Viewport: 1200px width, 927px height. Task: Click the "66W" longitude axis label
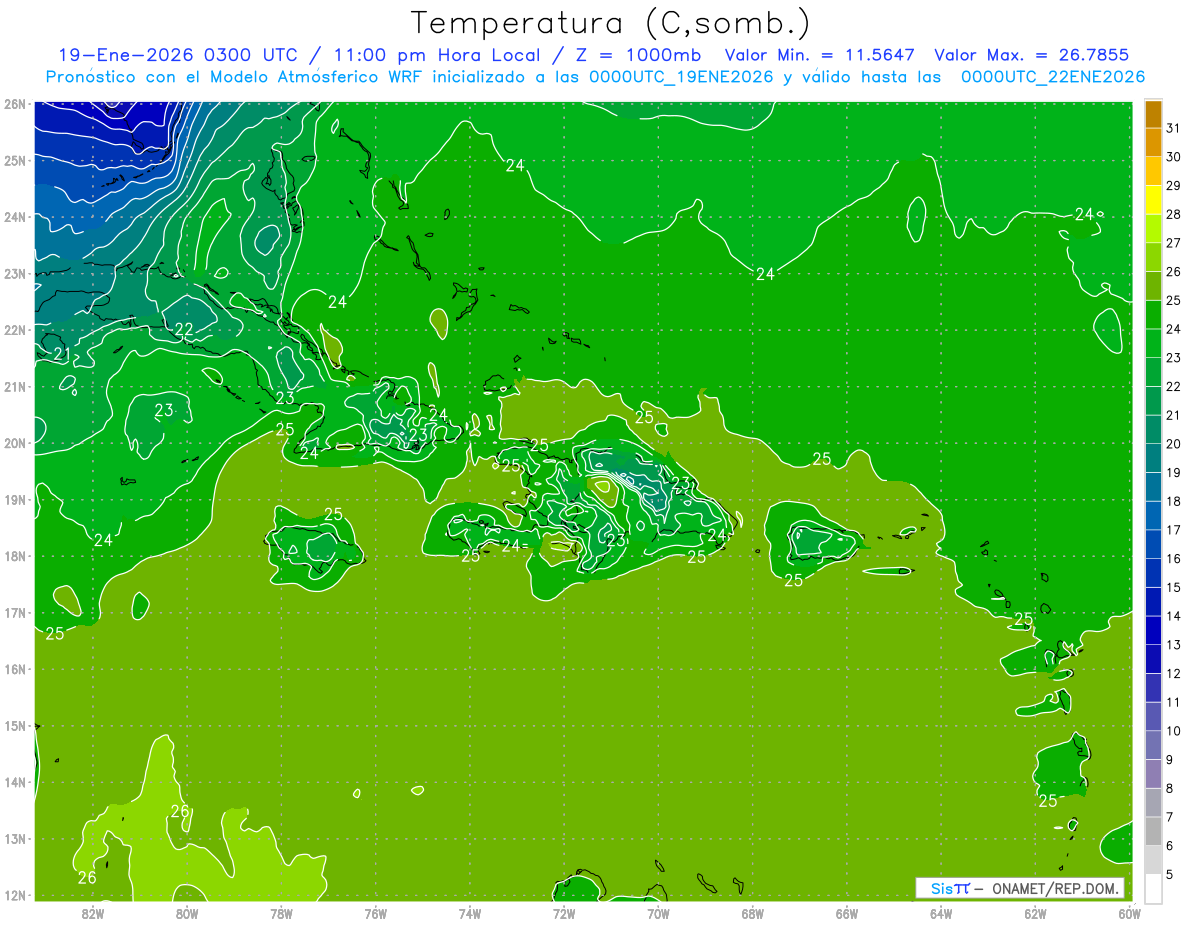click(846, 913)
